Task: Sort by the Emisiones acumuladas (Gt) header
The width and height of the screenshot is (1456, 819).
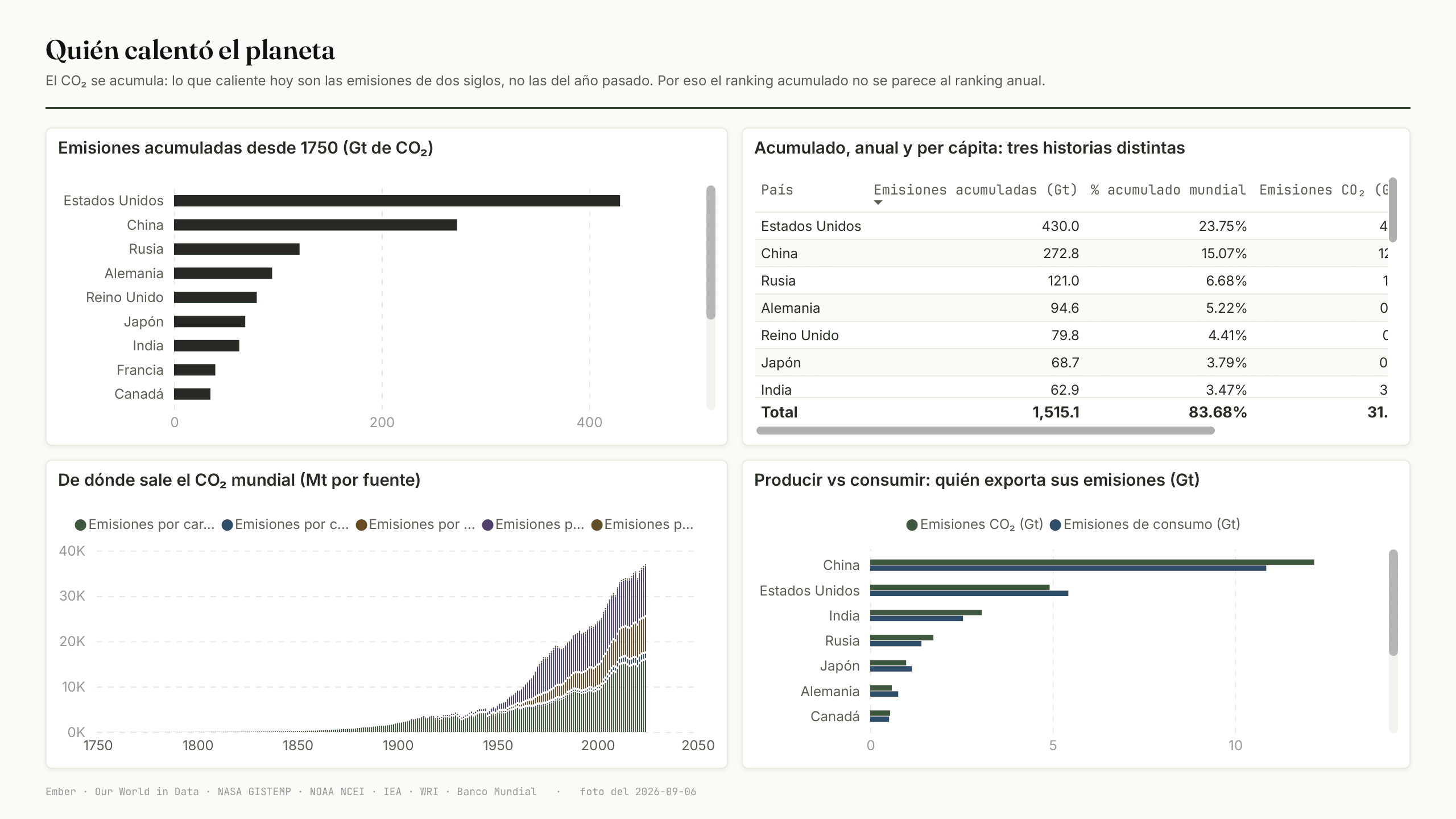Action: pos(975,190)
